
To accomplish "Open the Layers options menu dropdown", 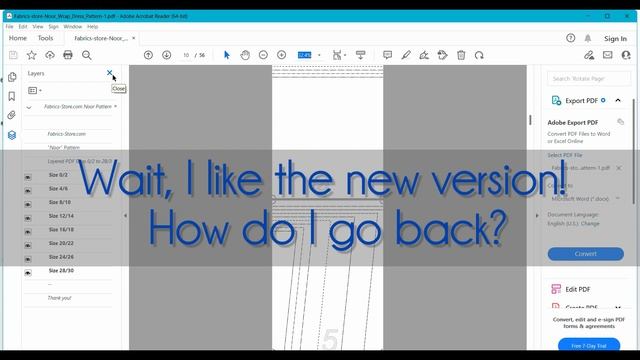I will (x=35, y=90).
